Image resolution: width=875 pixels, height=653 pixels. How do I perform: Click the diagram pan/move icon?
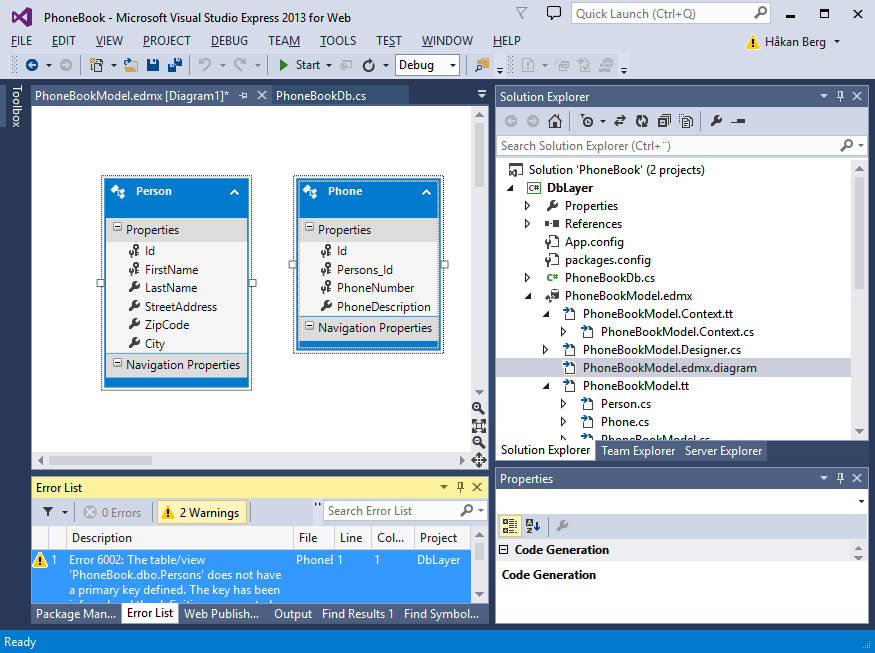pyautogui.click(x=478, y=460)
